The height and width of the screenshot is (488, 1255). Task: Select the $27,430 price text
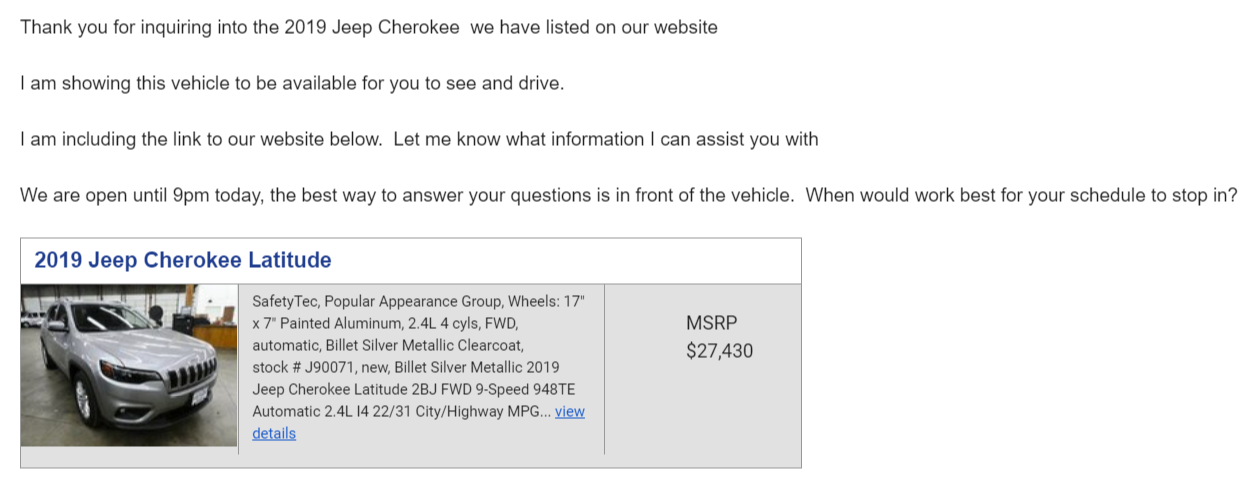pos(720,351)
